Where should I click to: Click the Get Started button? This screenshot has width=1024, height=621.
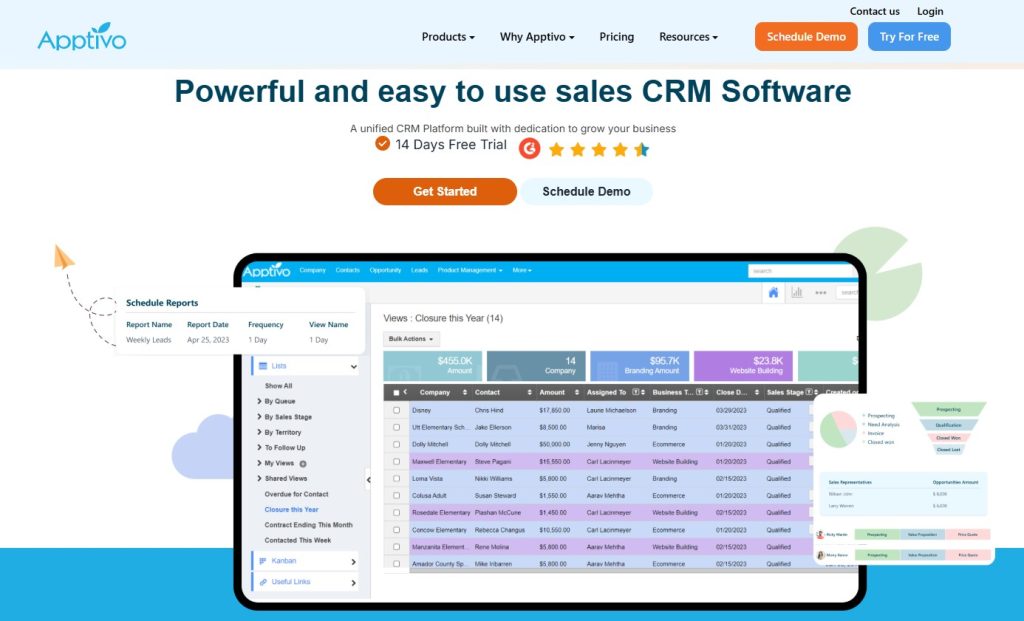point(445,191)
